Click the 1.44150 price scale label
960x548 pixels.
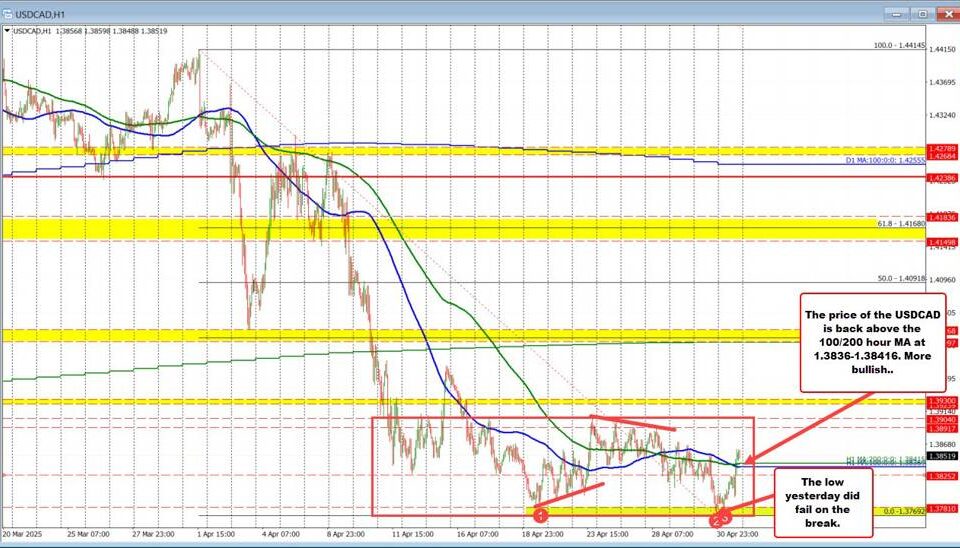pos(943,49)
